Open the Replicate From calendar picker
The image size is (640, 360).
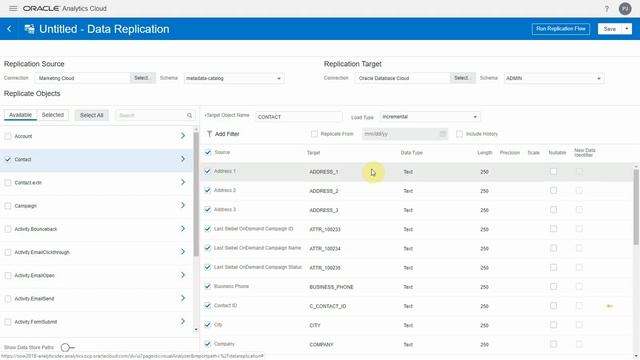point(442,134)
